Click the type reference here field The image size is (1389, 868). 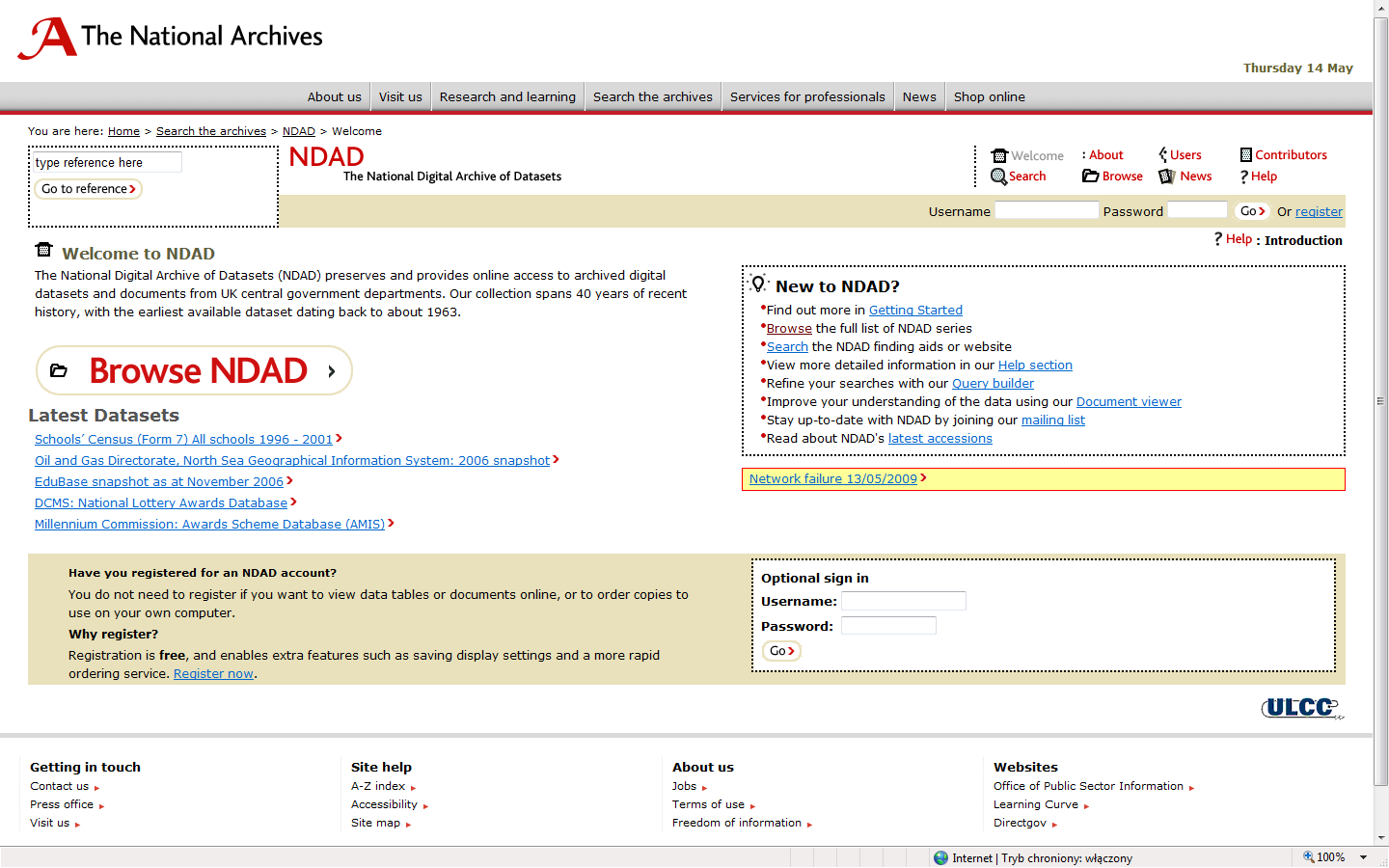107,162
